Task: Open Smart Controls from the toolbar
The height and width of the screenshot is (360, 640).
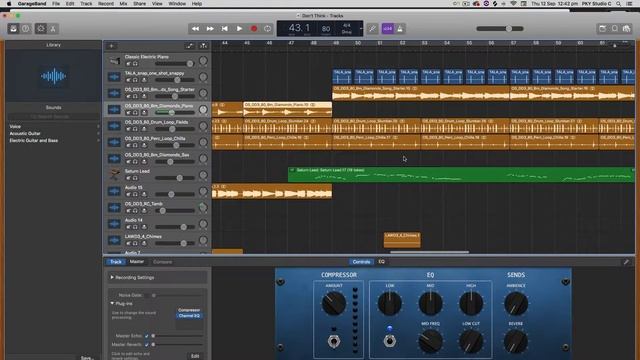Action: 40,29
